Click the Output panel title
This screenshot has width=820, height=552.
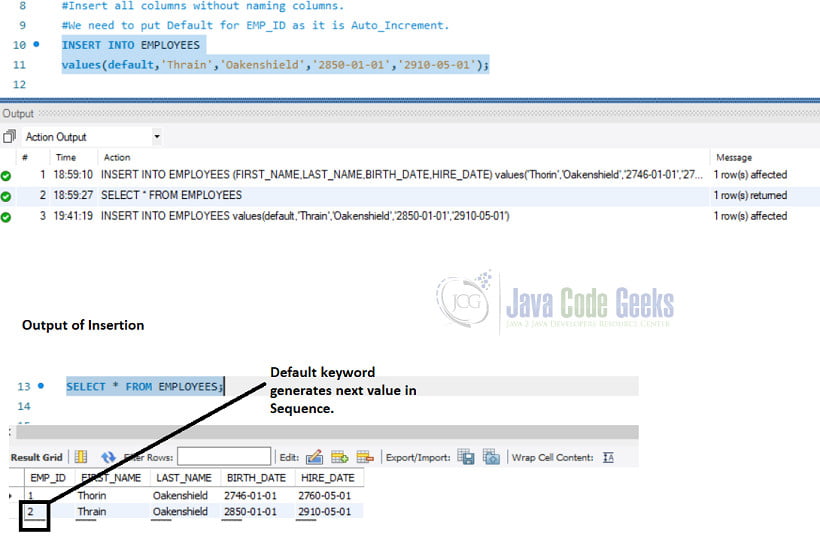18,113
